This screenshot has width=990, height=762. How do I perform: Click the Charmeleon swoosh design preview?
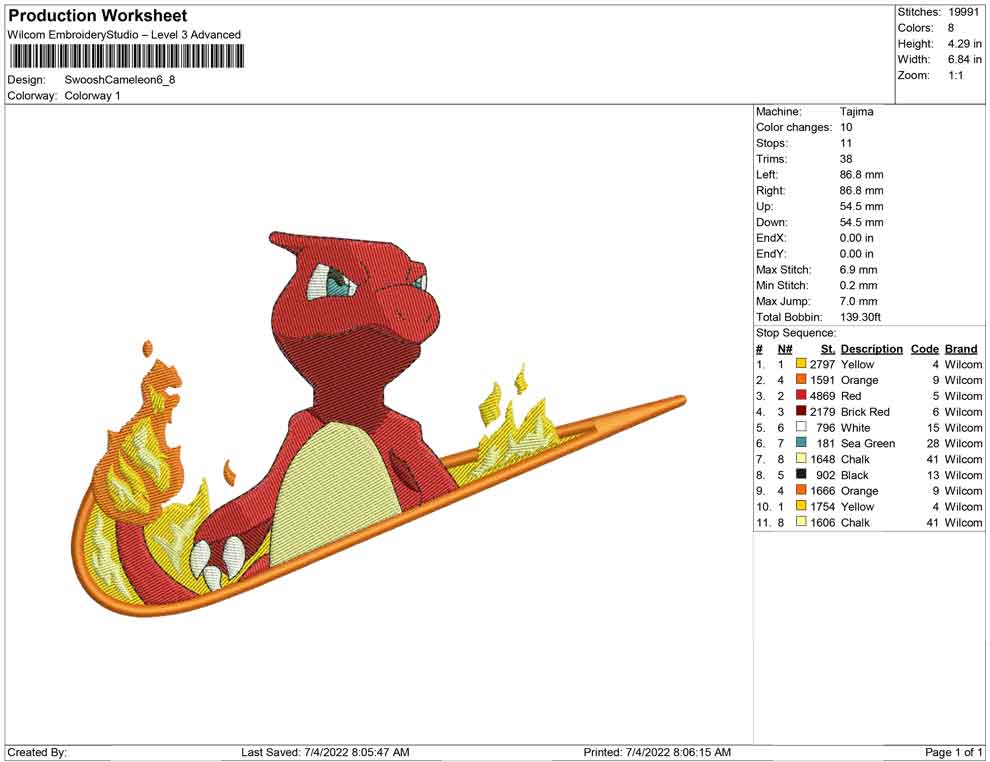pos(378,423)
